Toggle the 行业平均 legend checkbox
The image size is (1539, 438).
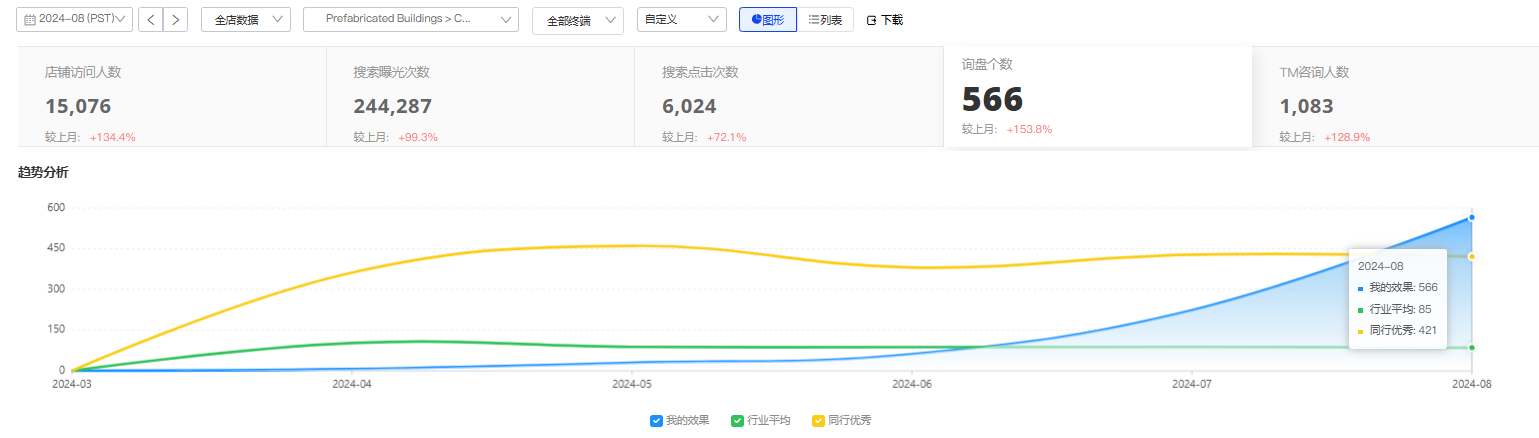coord(737,421)
